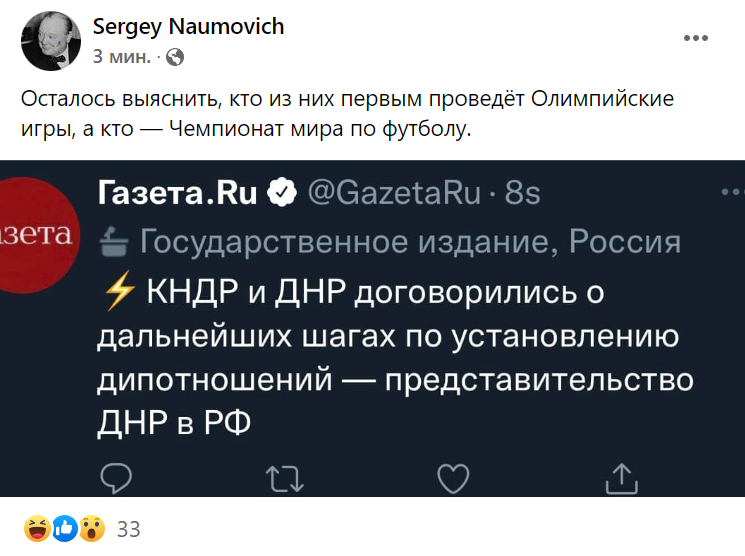
Task: Click the Wow surprised reaction emoji
Action: coord(90,529)
